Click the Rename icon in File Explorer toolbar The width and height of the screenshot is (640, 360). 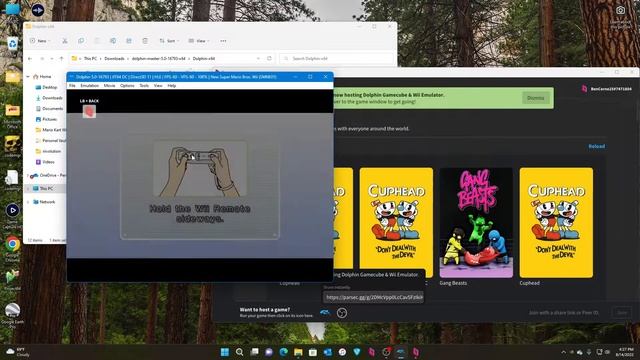click(x=113, y=41)
